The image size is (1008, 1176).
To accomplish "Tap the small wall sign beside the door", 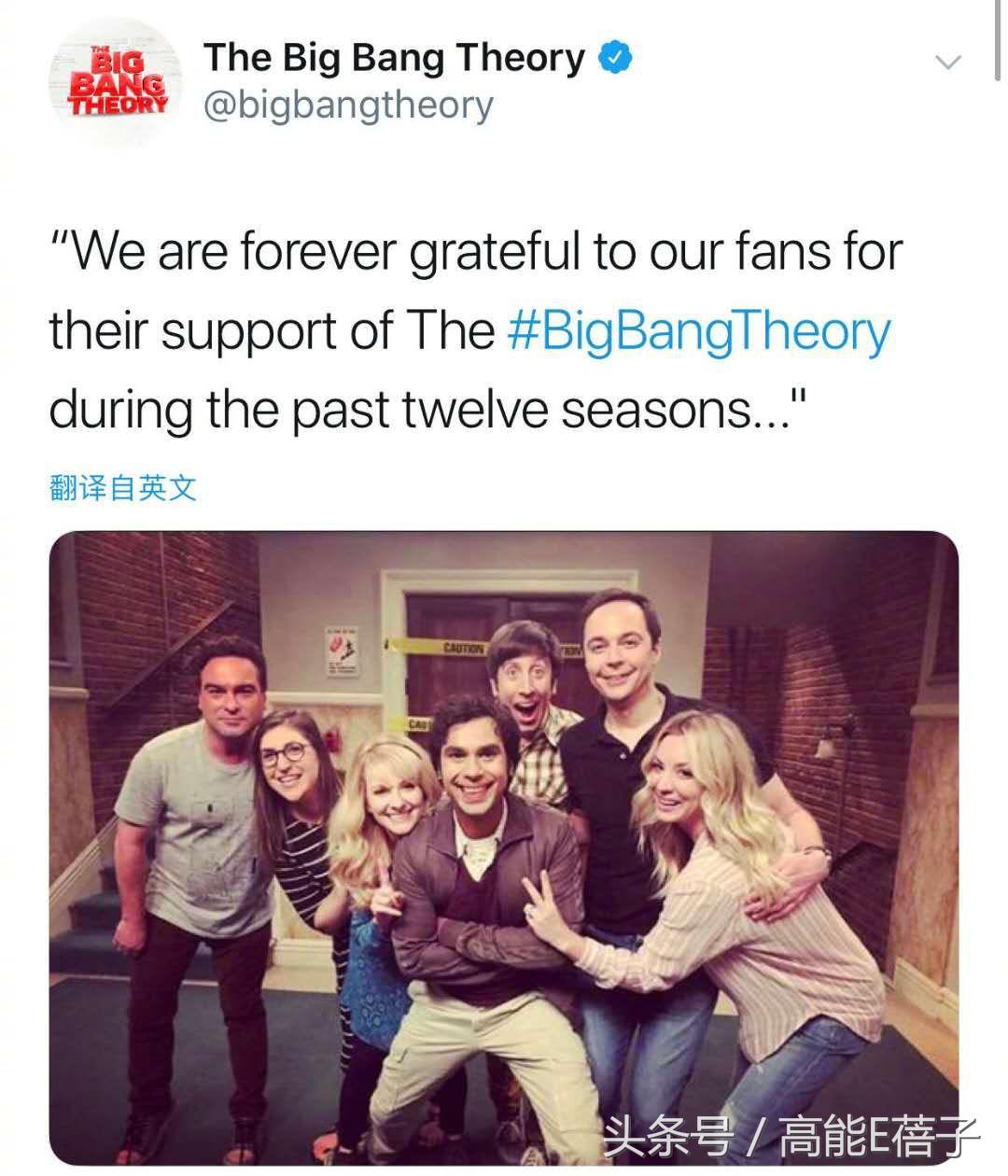I will (x=339, y=651).
